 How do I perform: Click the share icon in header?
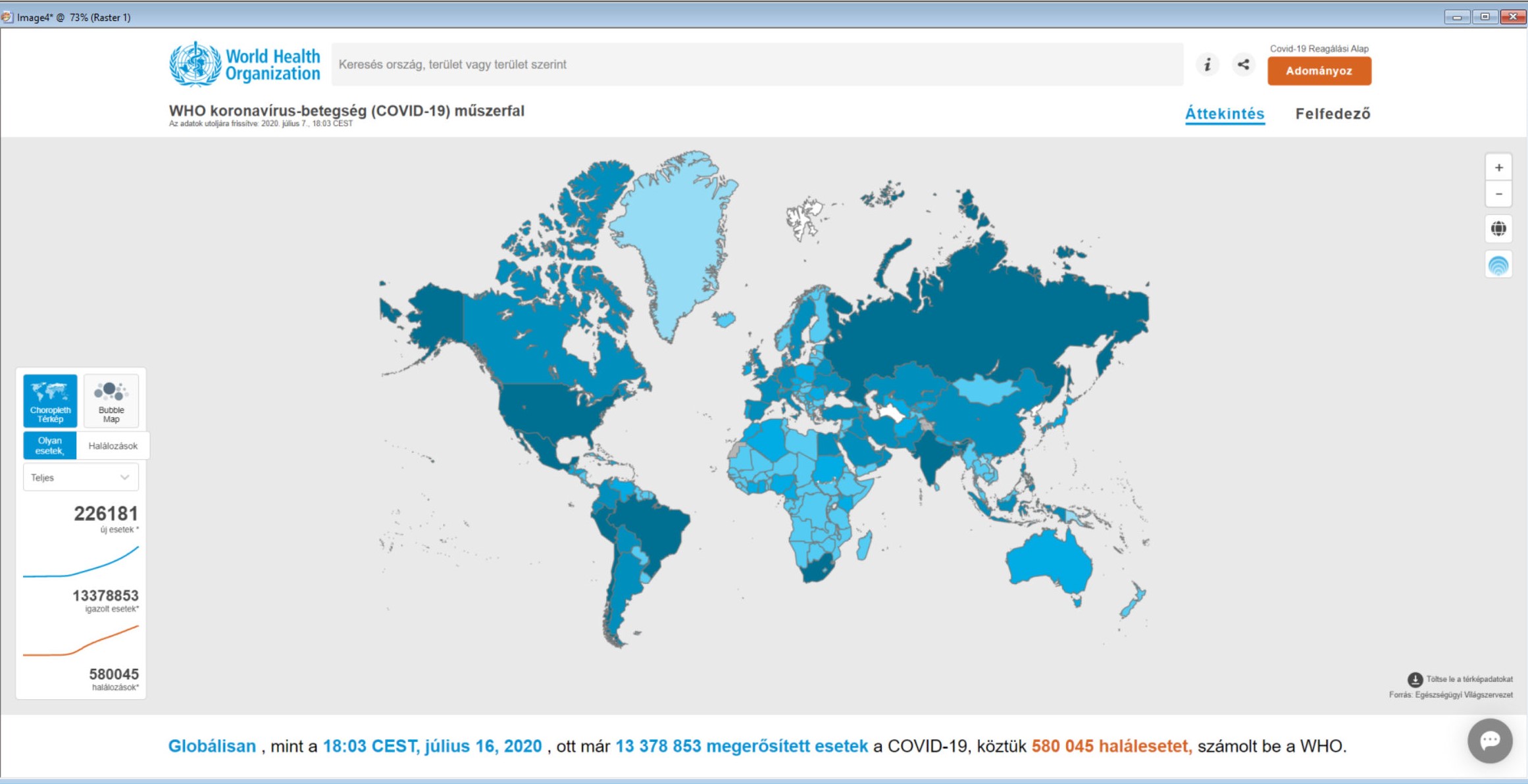point(1243,64)
